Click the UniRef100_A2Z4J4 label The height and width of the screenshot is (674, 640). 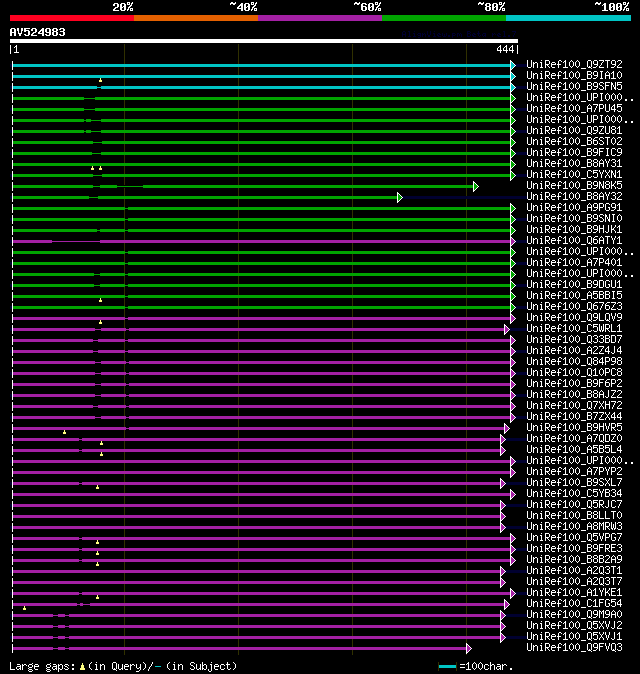pos(574,350)
